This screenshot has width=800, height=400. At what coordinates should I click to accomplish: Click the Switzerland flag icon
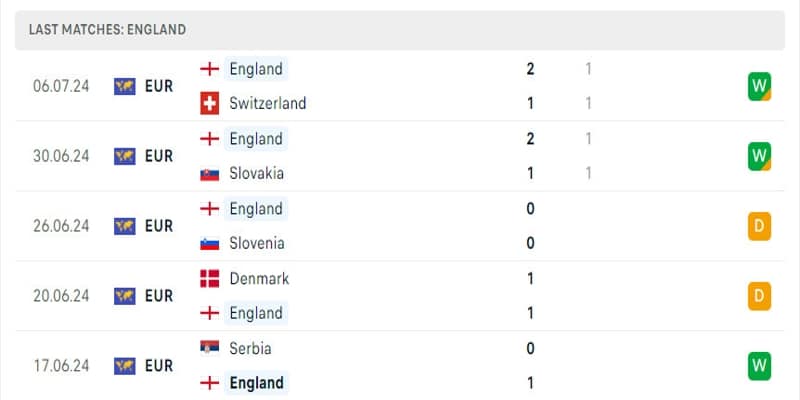[210, 104]
